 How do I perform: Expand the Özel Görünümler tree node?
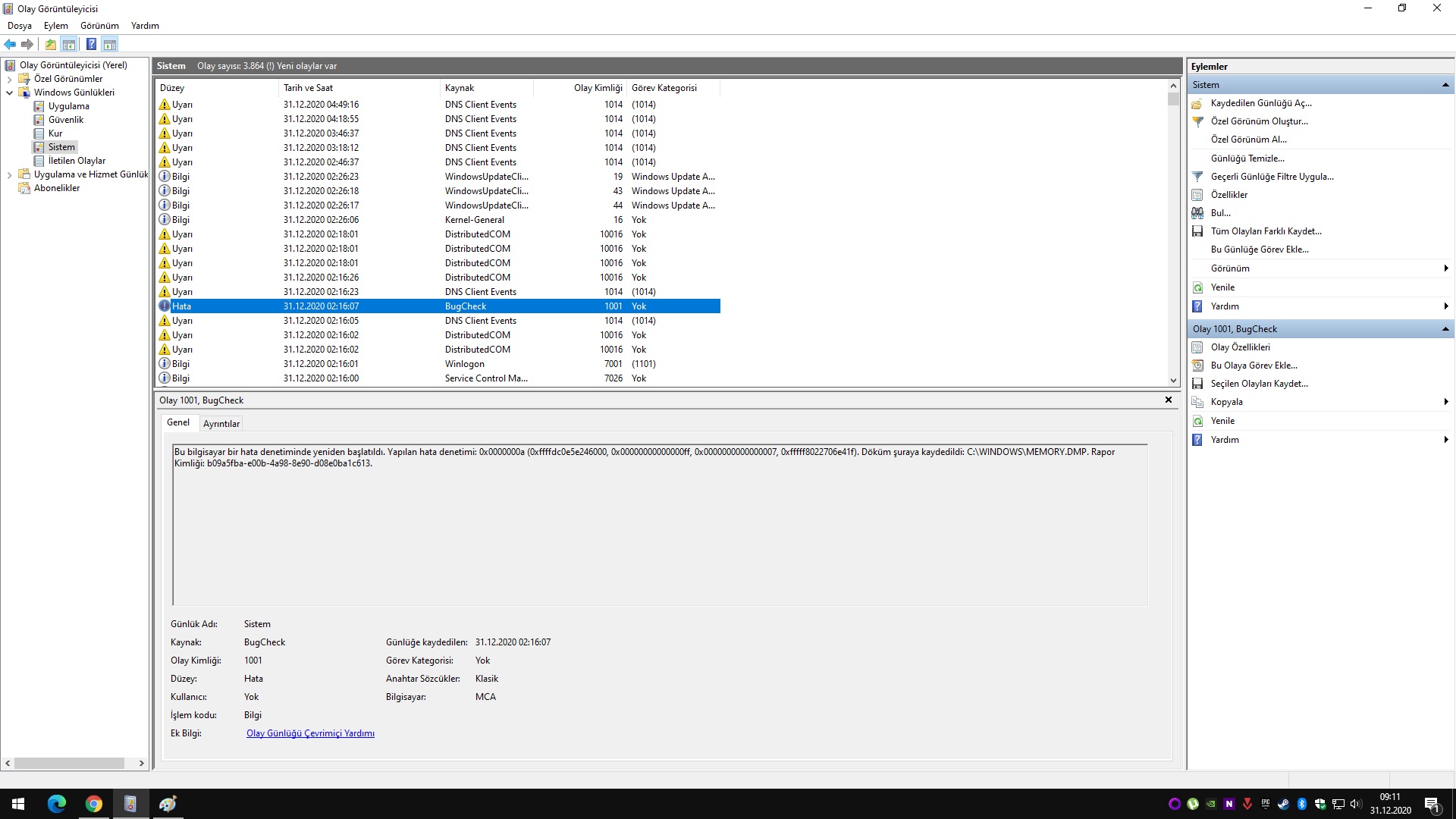9,79
